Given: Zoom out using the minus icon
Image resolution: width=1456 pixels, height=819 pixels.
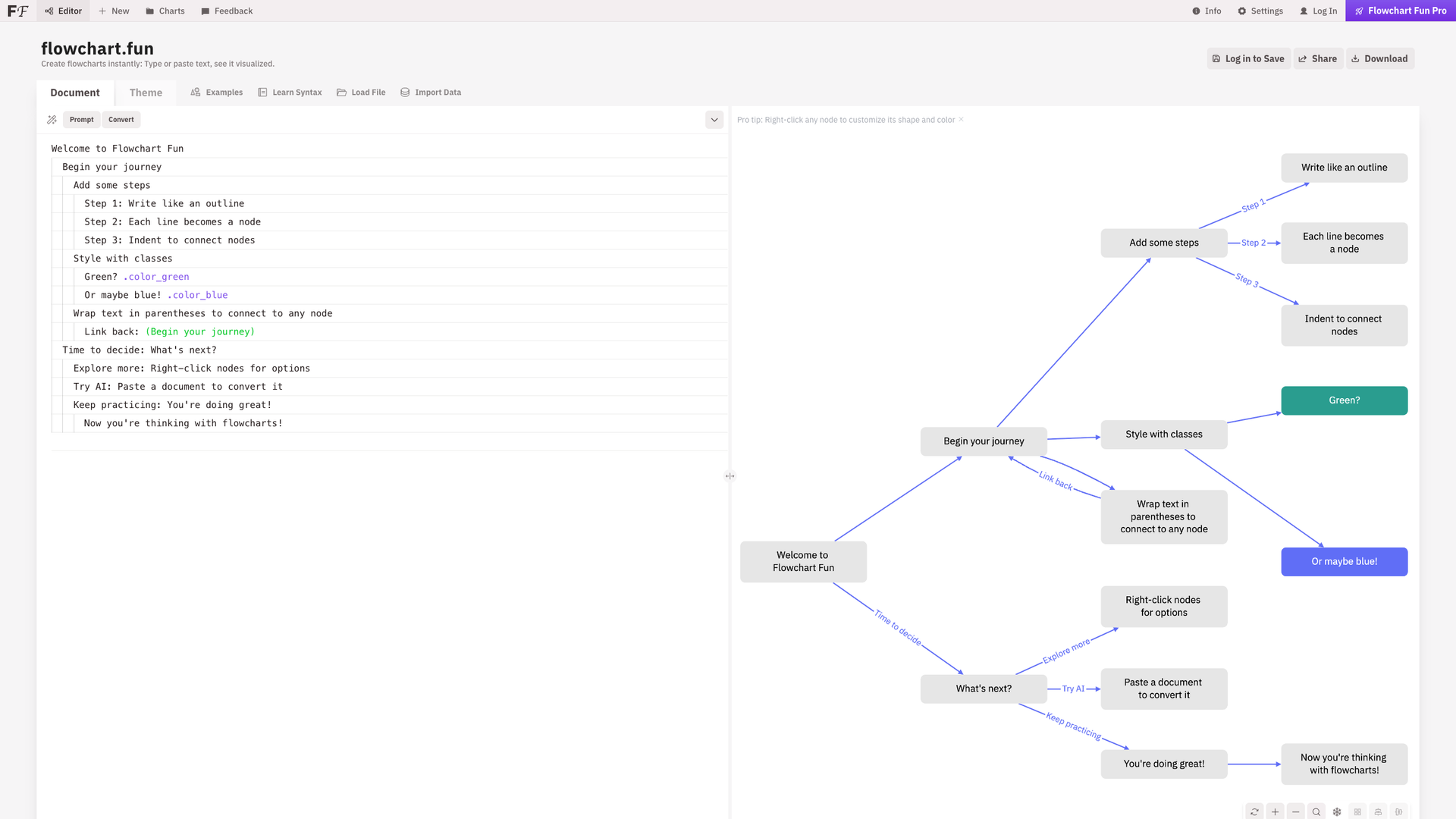Looking at the screenshot, I should pyautogui.click(x=1295, y=811).
